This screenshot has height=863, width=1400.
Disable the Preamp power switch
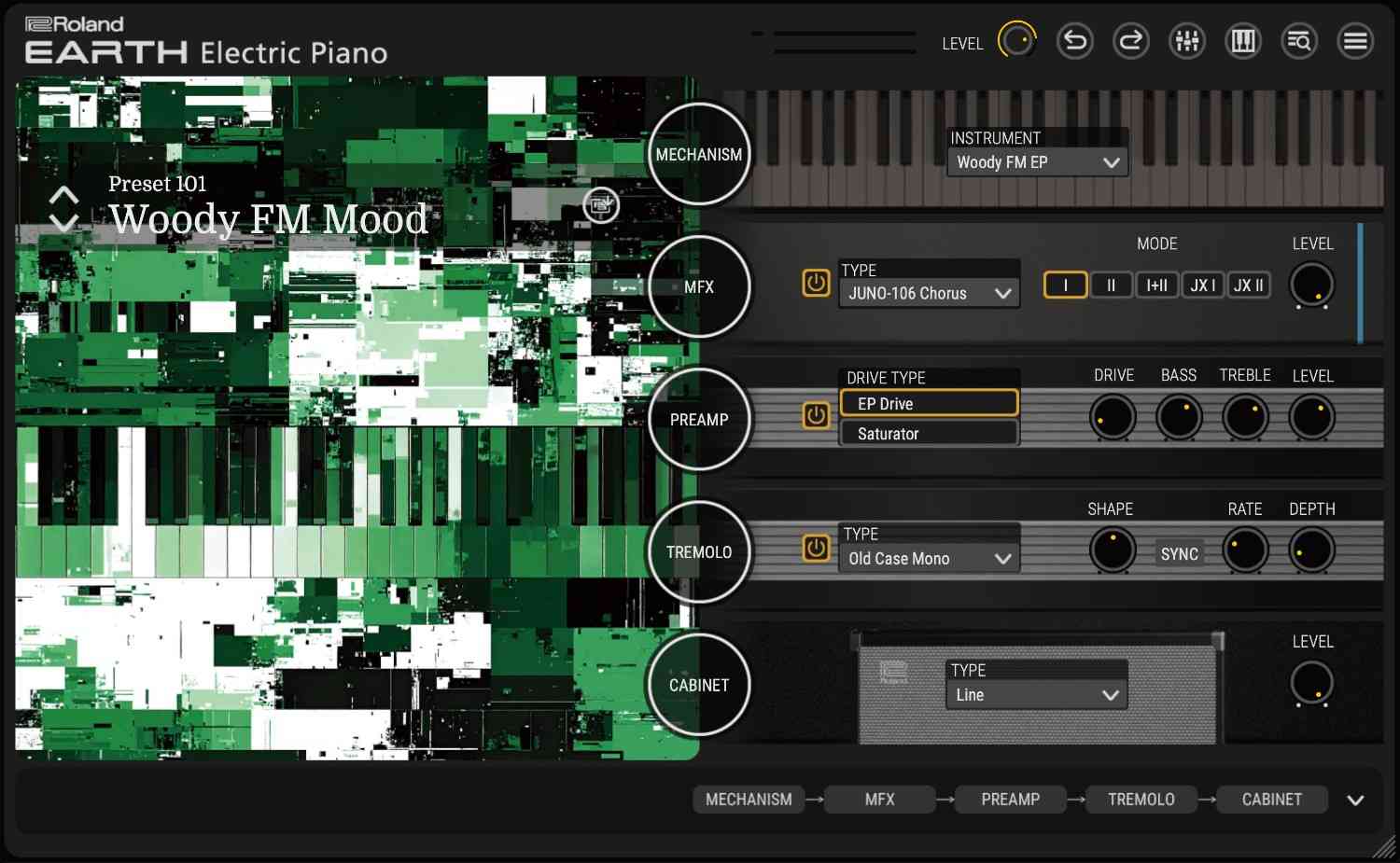(816, 415)
